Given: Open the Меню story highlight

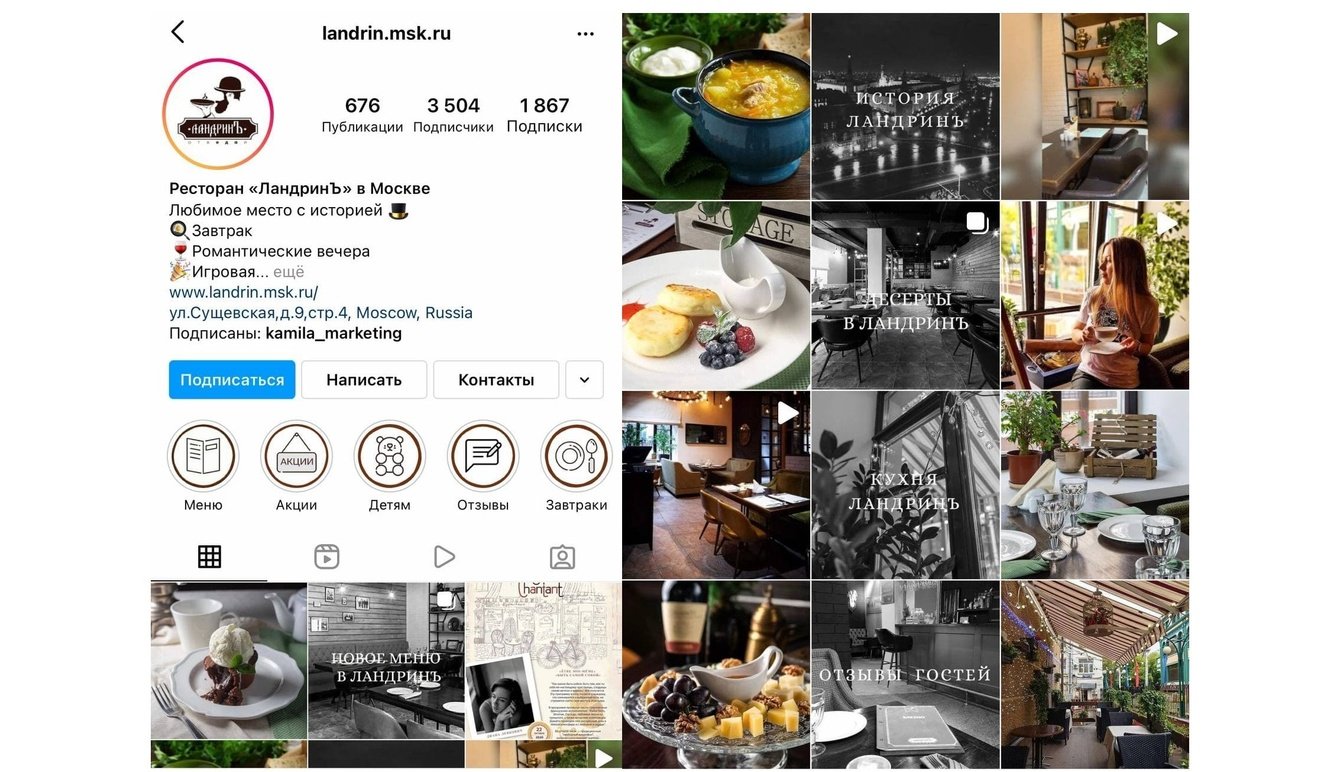Looking at the screenshot, I should [x=203, y=456].
